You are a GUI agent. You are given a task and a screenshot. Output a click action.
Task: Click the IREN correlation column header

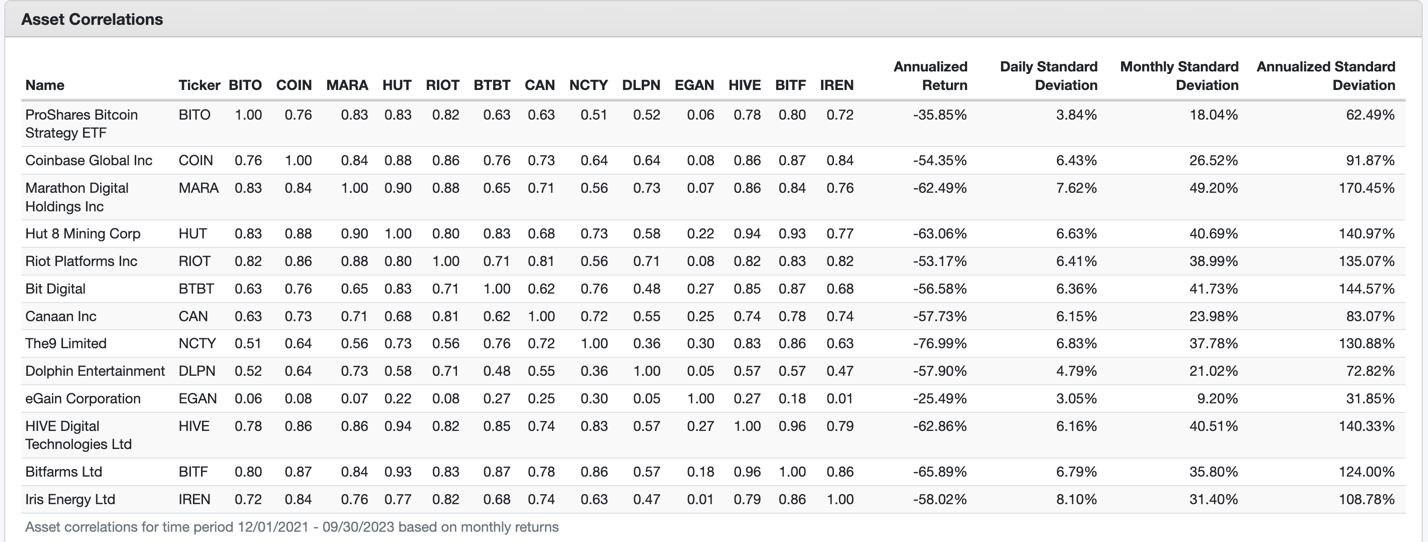tap(837, 85)
